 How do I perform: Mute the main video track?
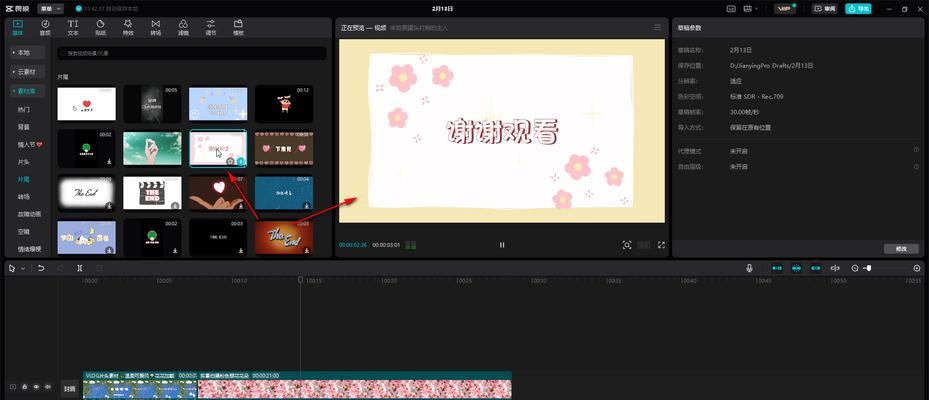[x=48, y=387]
